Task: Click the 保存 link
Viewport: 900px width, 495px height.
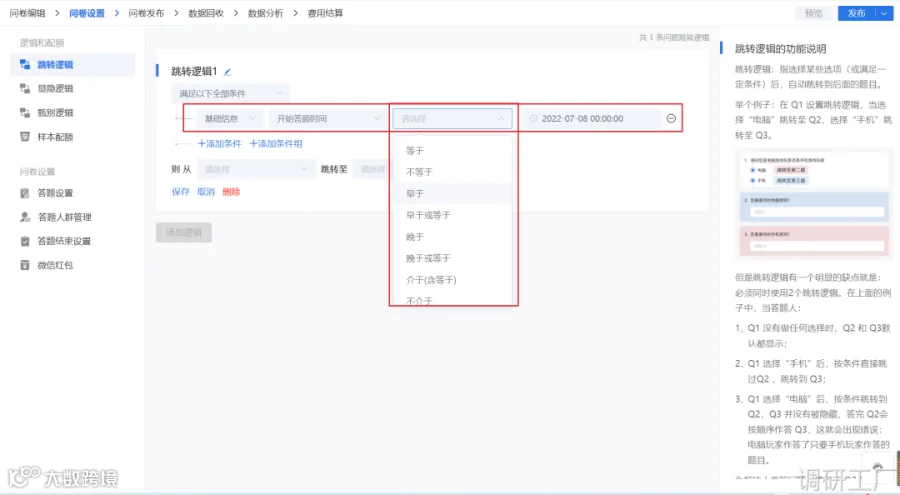Action: [180, 192]
